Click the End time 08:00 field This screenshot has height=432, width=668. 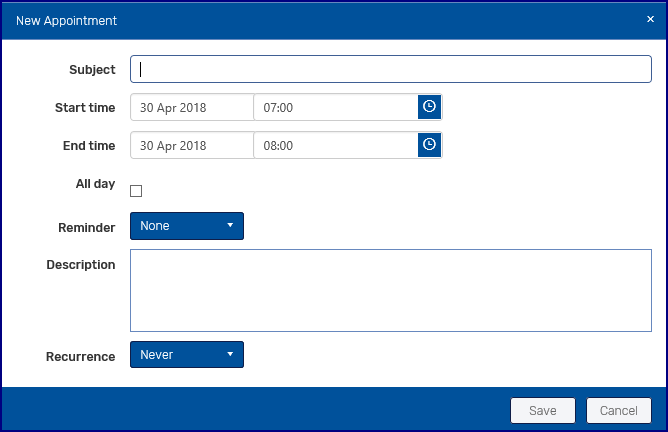pyautogui.click(x=336, y=145)
